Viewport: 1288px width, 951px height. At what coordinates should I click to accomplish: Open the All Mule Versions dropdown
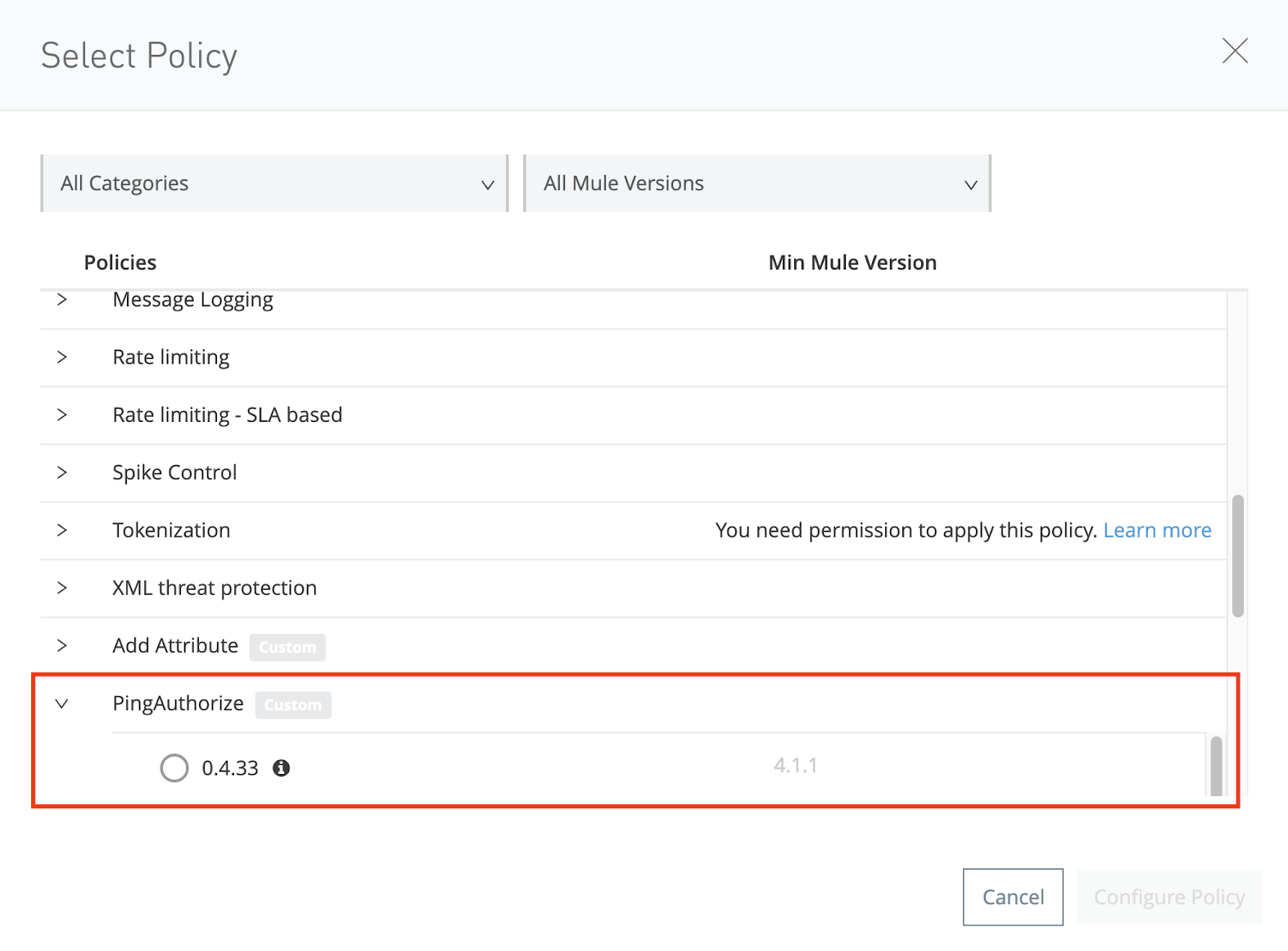[757, 183]
